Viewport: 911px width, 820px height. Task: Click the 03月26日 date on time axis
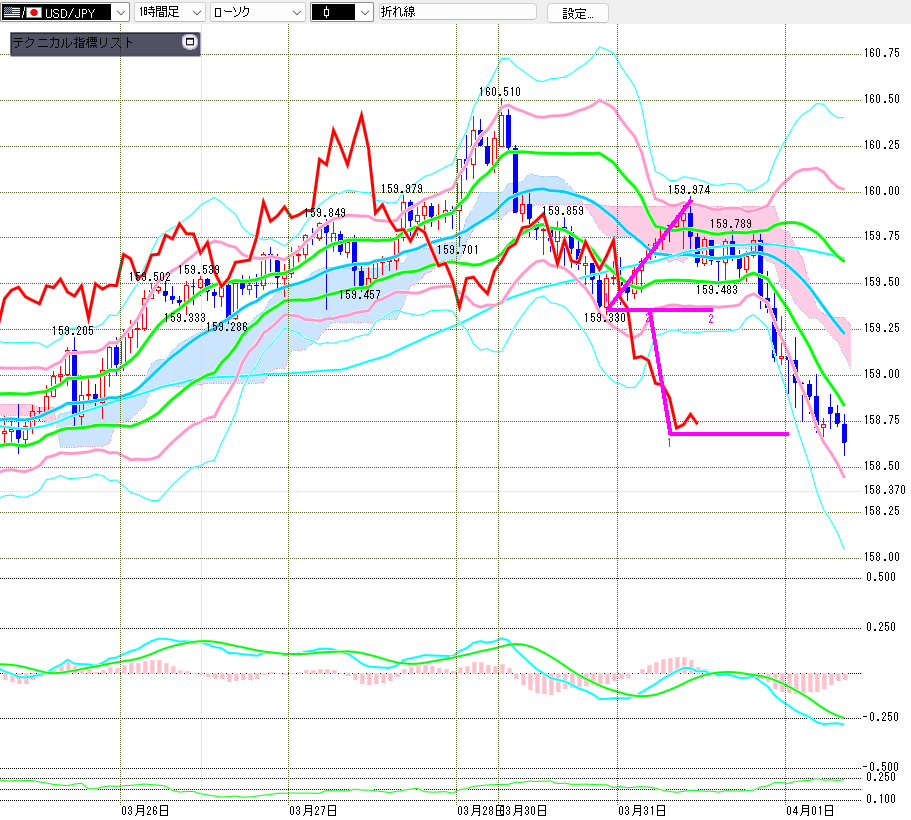coord(144,809)
